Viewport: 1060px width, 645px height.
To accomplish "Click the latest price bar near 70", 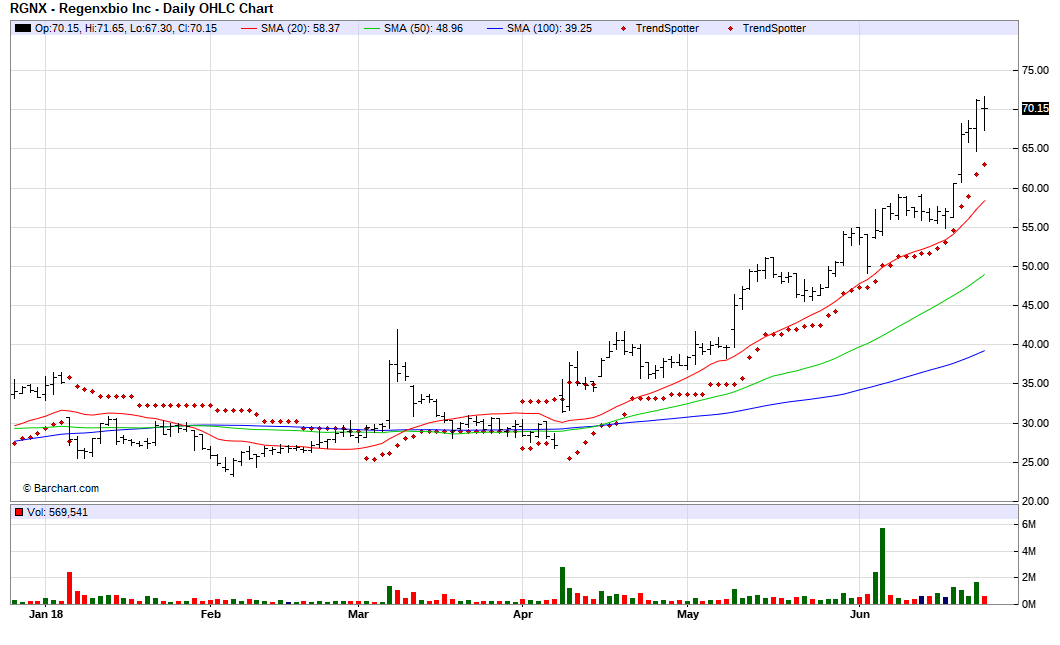I will pyautogui.click(x=985, y=114).
